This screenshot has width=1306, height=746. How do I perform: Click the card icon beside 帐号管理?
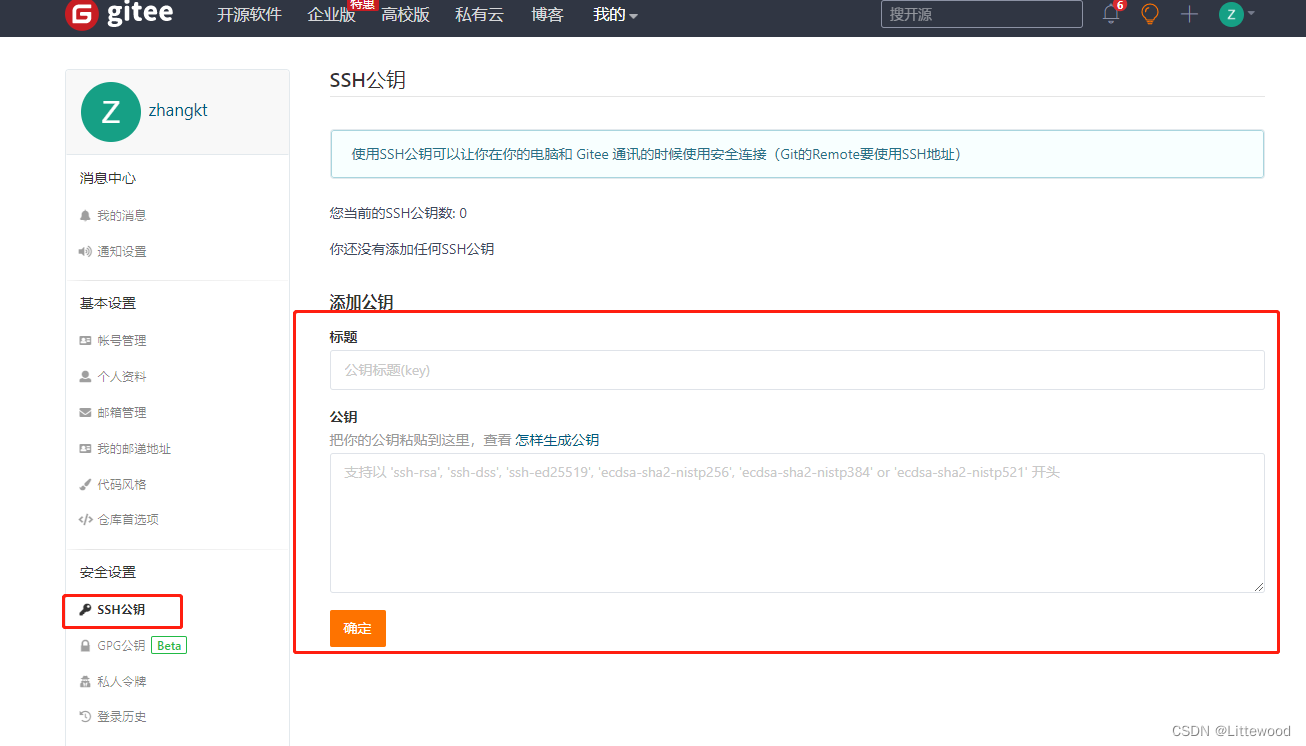pos(85,340)
